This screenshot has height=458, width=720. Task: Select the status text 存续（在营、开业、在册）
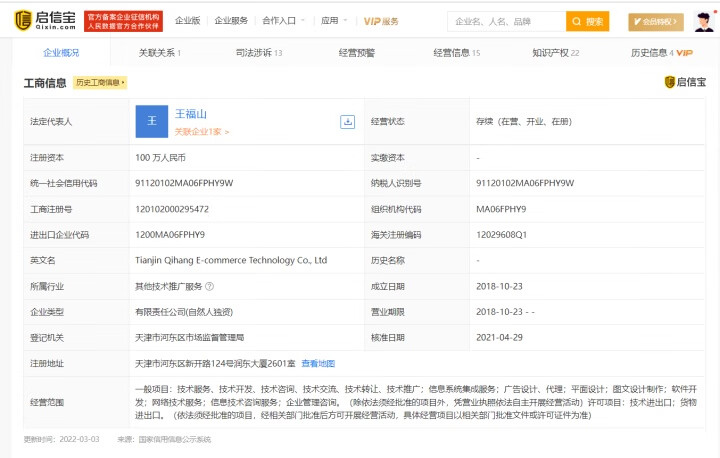[524, 121]
